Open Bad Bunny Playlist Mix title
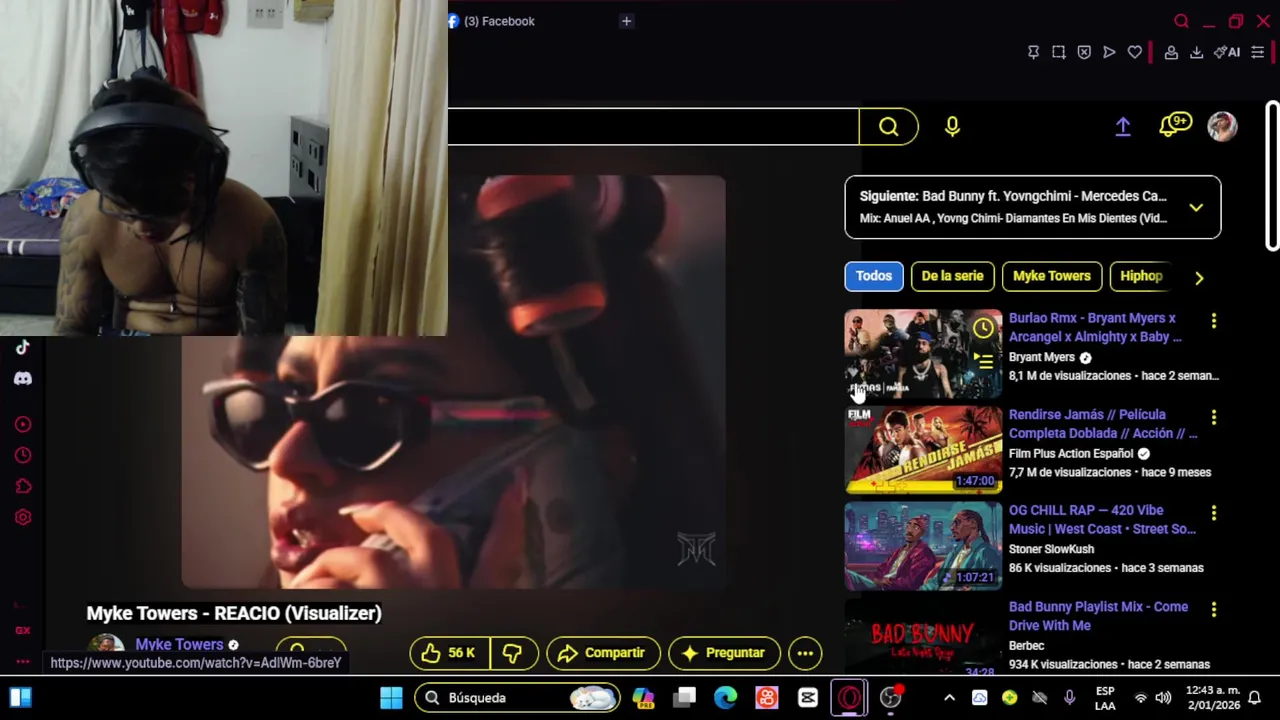 pos(1098,616)
